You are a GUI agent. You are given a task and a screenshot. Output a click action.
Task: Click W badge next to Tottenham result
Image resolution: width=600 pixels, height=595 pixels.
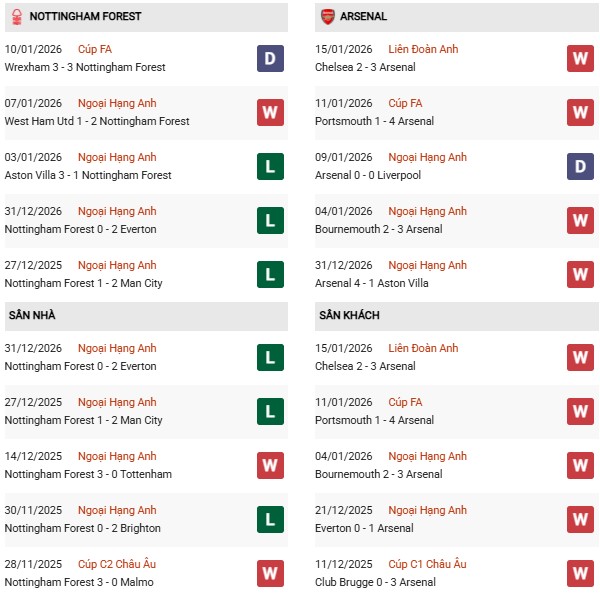point(270,466)
